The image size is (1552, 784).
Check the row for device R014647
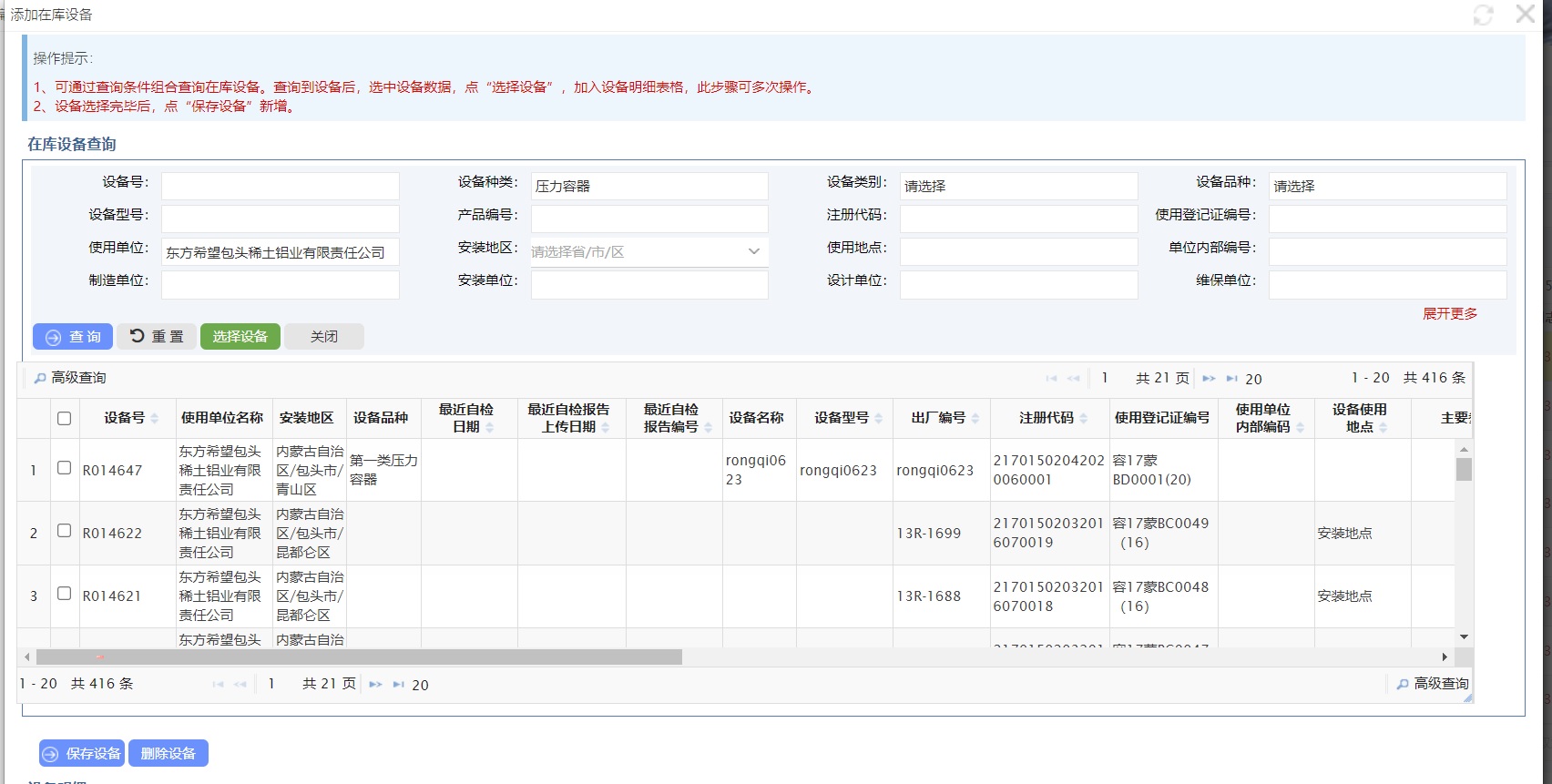pyautogui.click(x=64, y=468)
